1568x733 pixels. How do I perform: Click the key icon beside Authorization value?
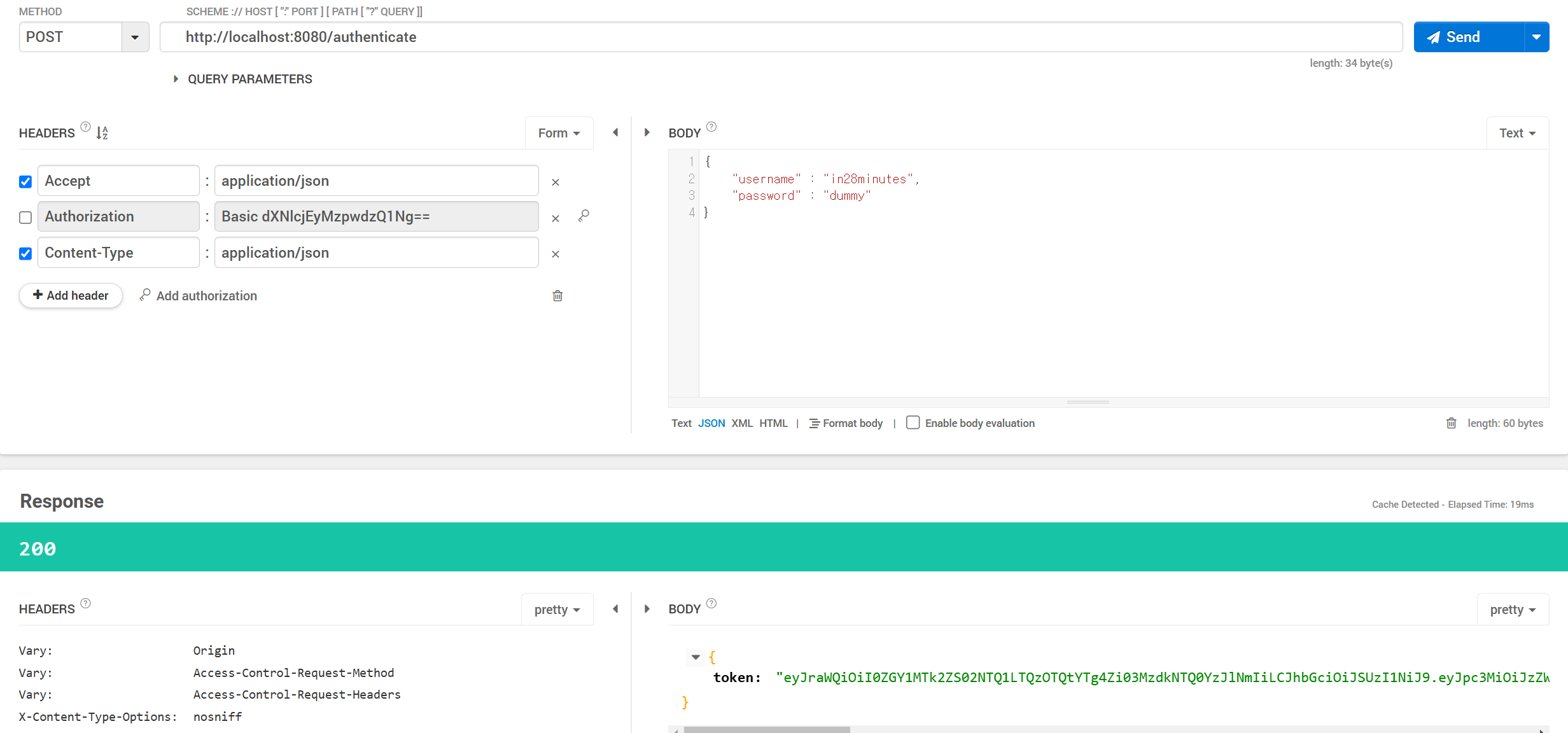pos(584,216)
